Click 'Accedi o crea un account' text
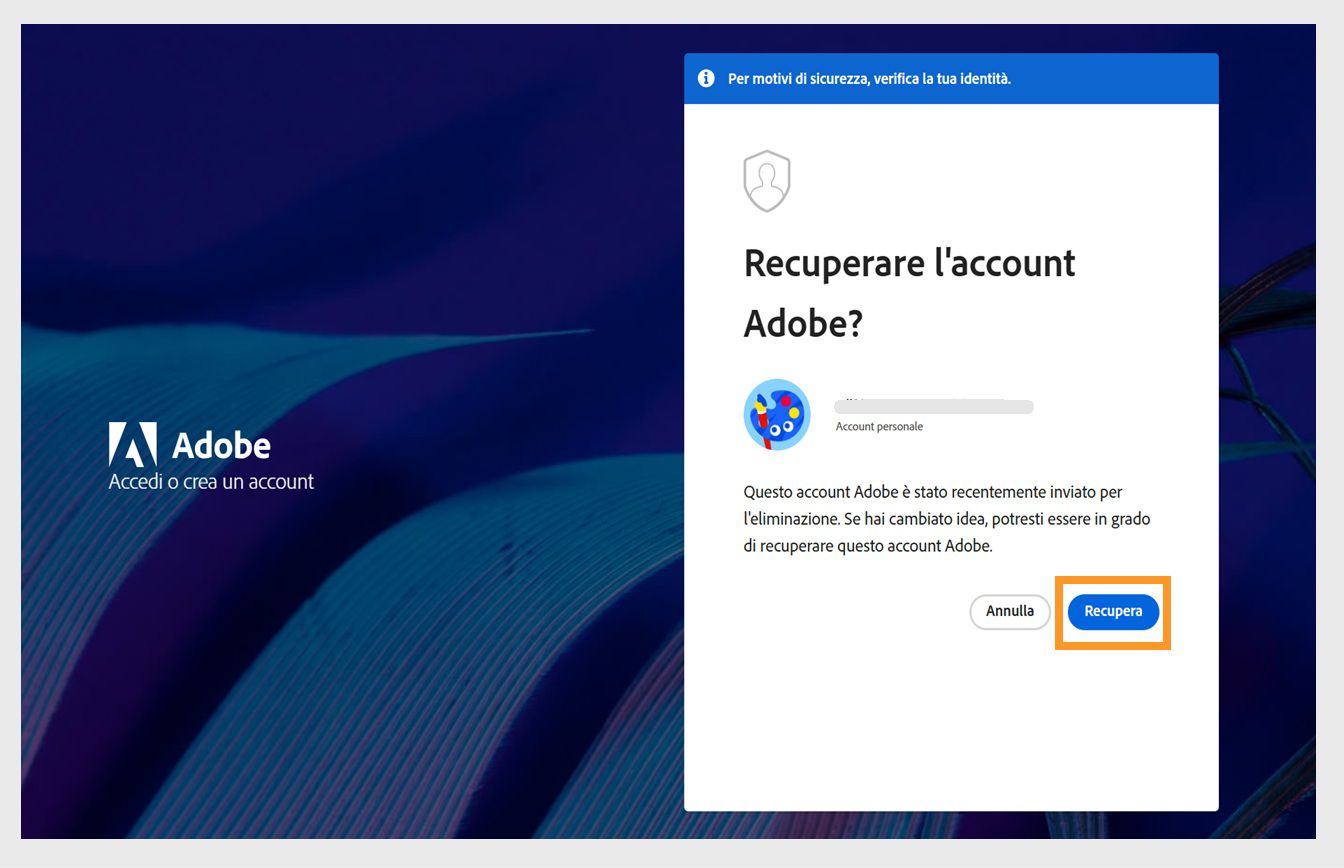 [210, 481]
